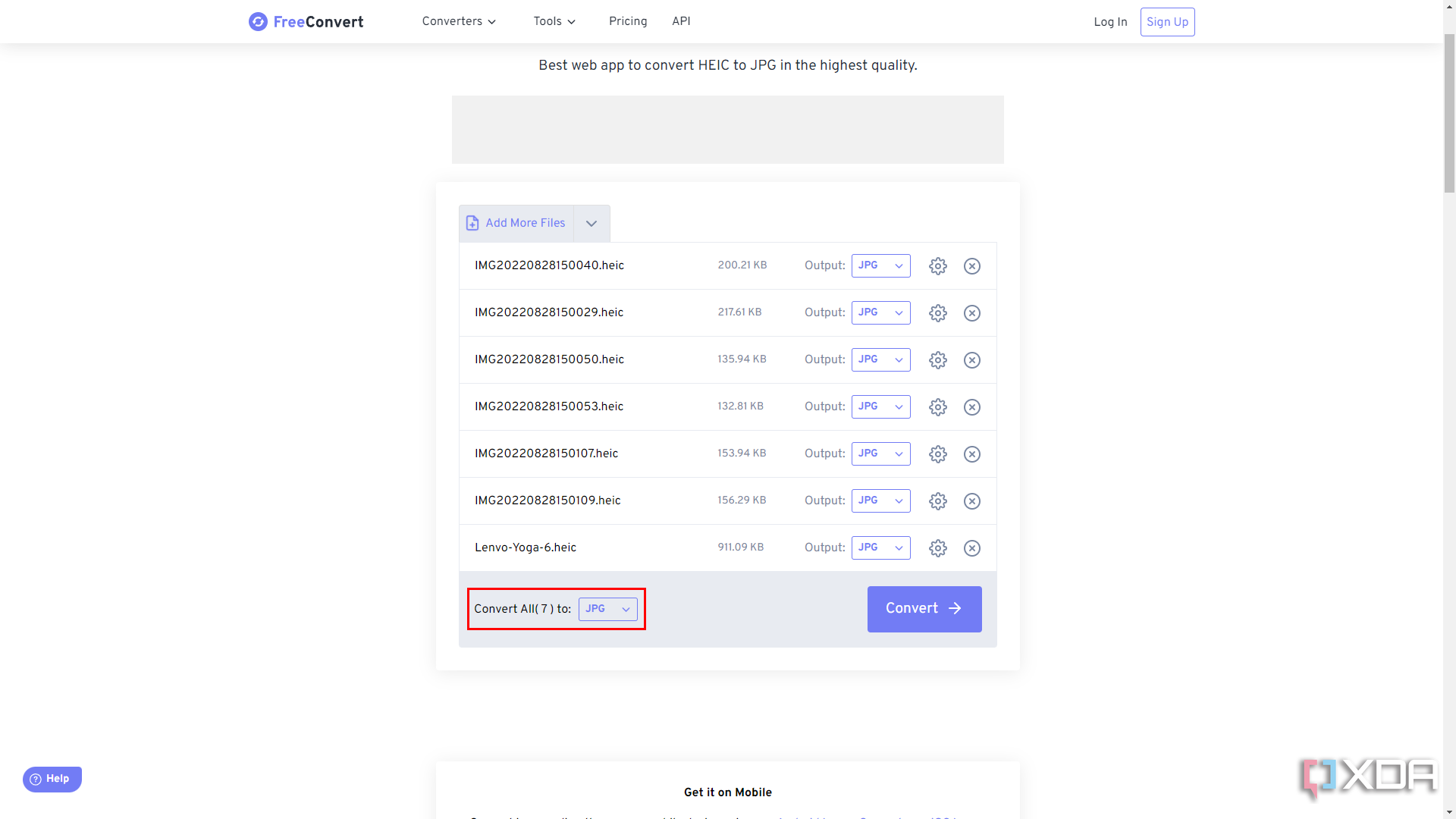Expand the Add More Files dropdown
1456x819 pixels.
pyautogui.click(x=592, y=222)
